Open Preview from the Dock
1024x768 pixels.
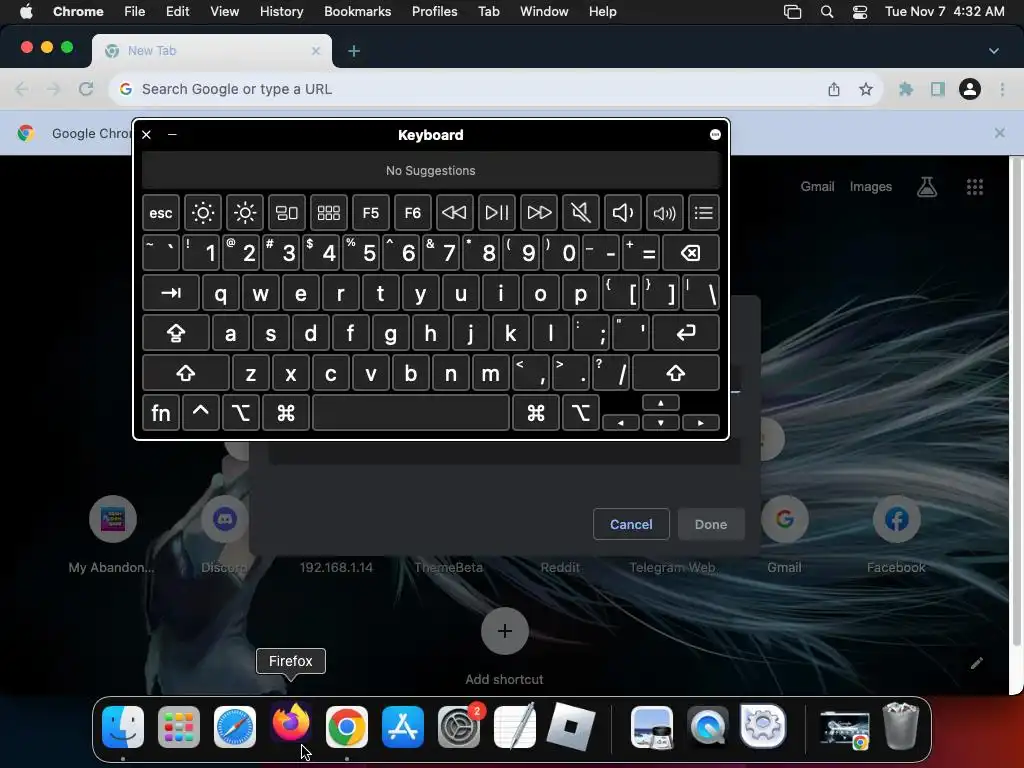click(652, 726)
